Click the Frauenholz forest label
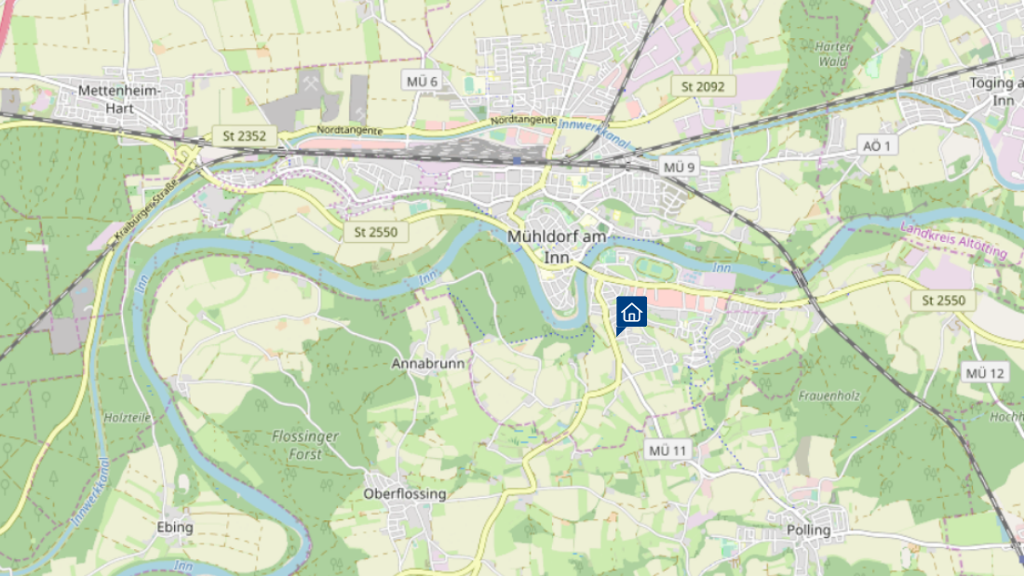This screenshot has height=576, width=1024. click(x=829, y=396)
